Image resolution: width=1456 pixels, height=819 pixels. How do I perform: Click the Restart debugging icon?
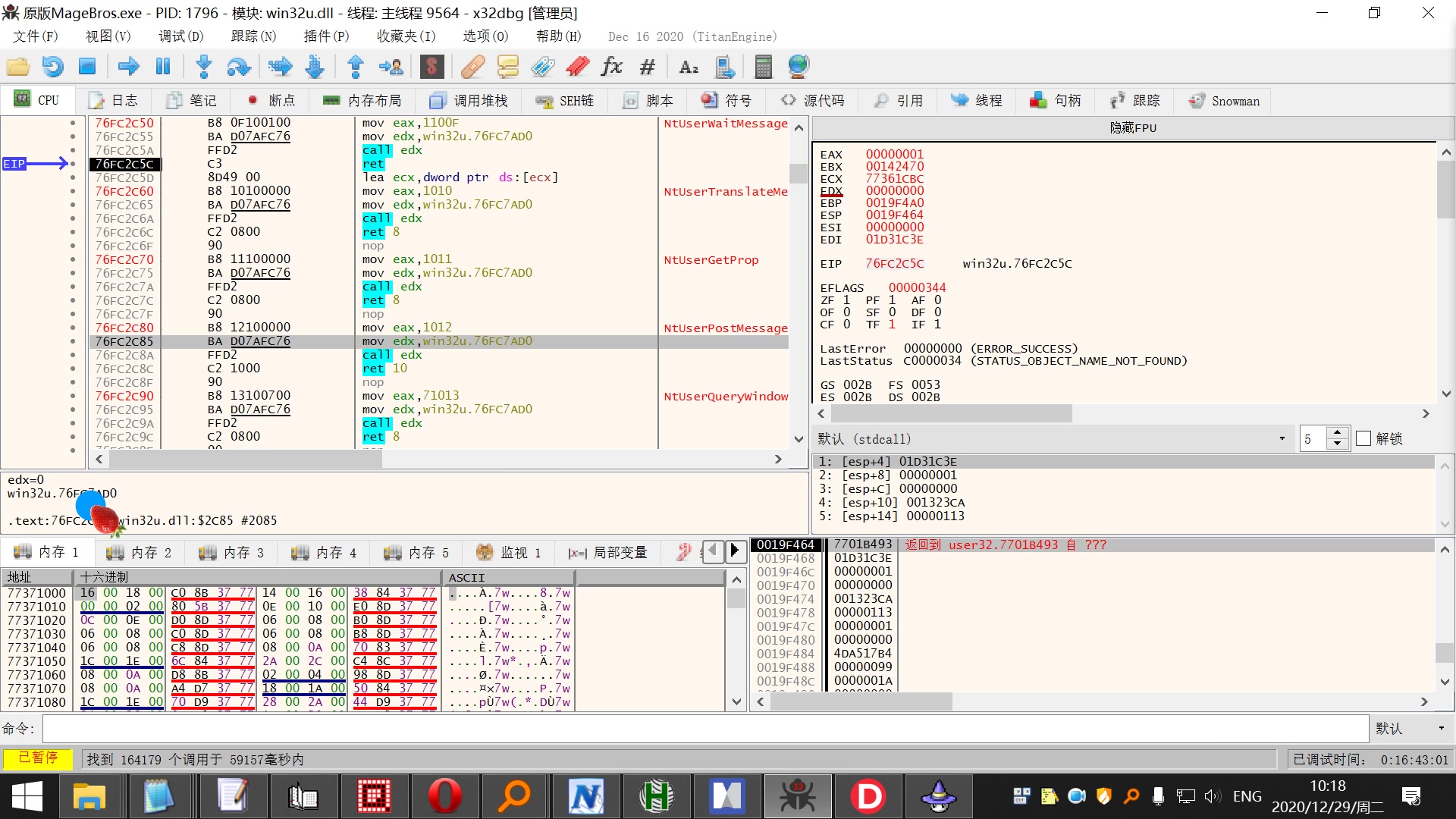tap(52, 67)
